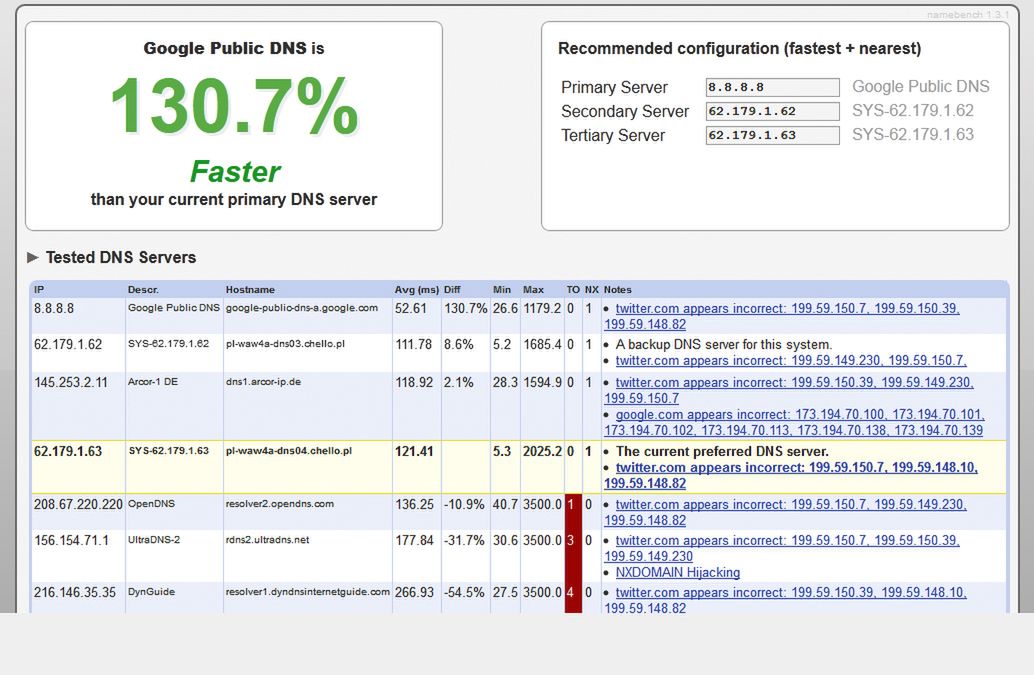The width and height of the screenshot is (1034, 675).
Task: Click the average value 121.41
Action: [414, 452]
